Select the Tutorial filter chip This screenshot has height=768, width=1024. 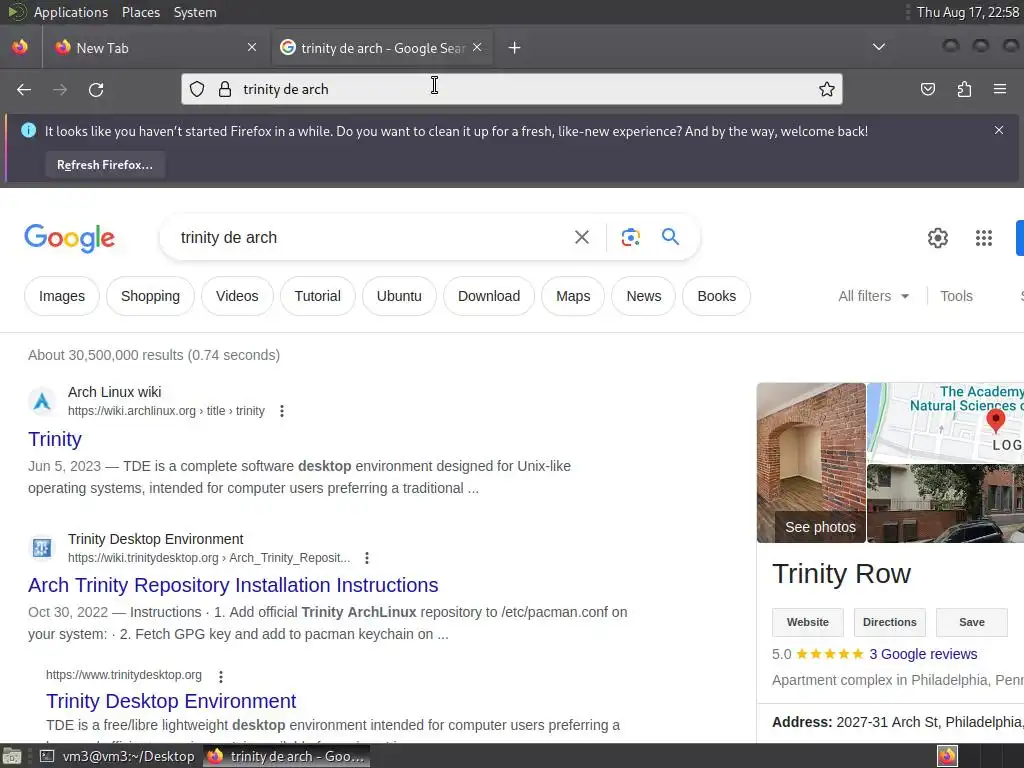(x=317, y=296)
